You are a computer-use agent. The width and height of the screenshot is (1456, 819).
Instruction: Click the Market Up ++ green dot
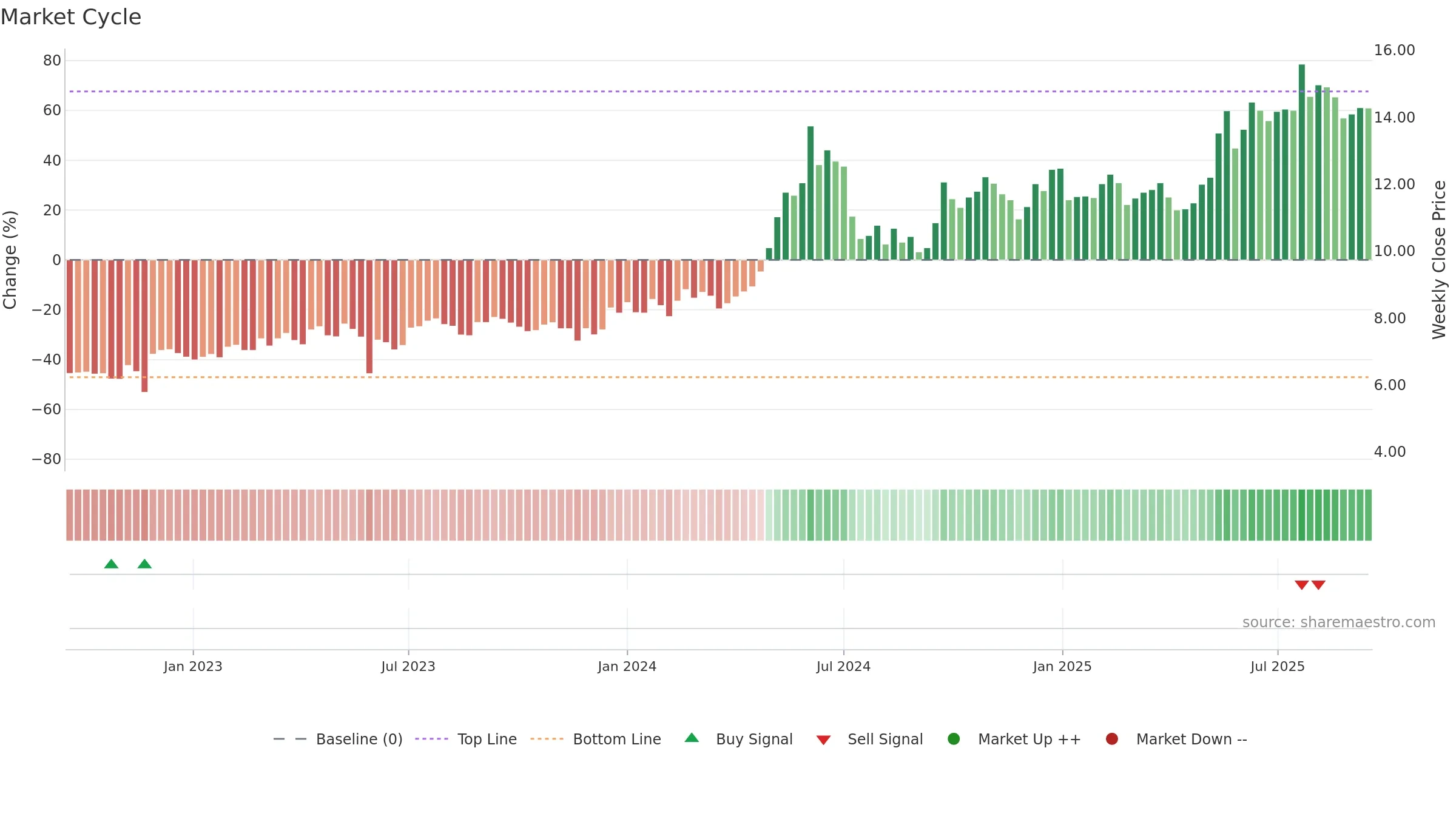pyautogui.click(x=954, y=739)
